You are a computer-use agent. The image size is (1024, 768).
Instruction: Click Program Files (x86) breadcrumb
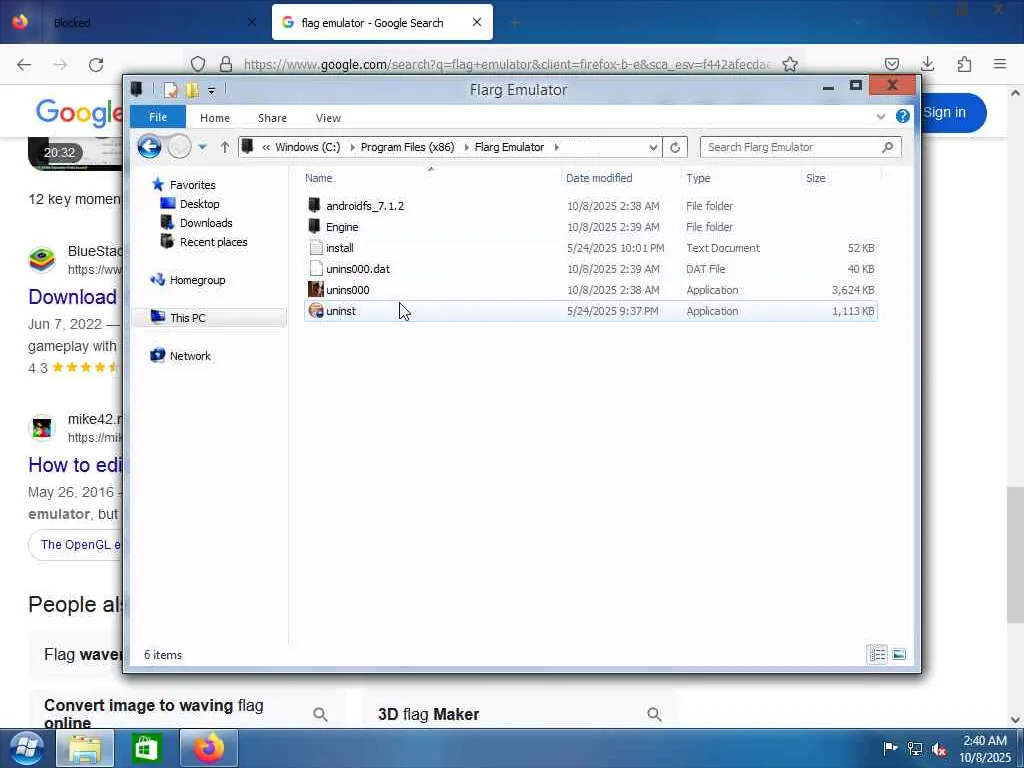click(x=408, y=147)
